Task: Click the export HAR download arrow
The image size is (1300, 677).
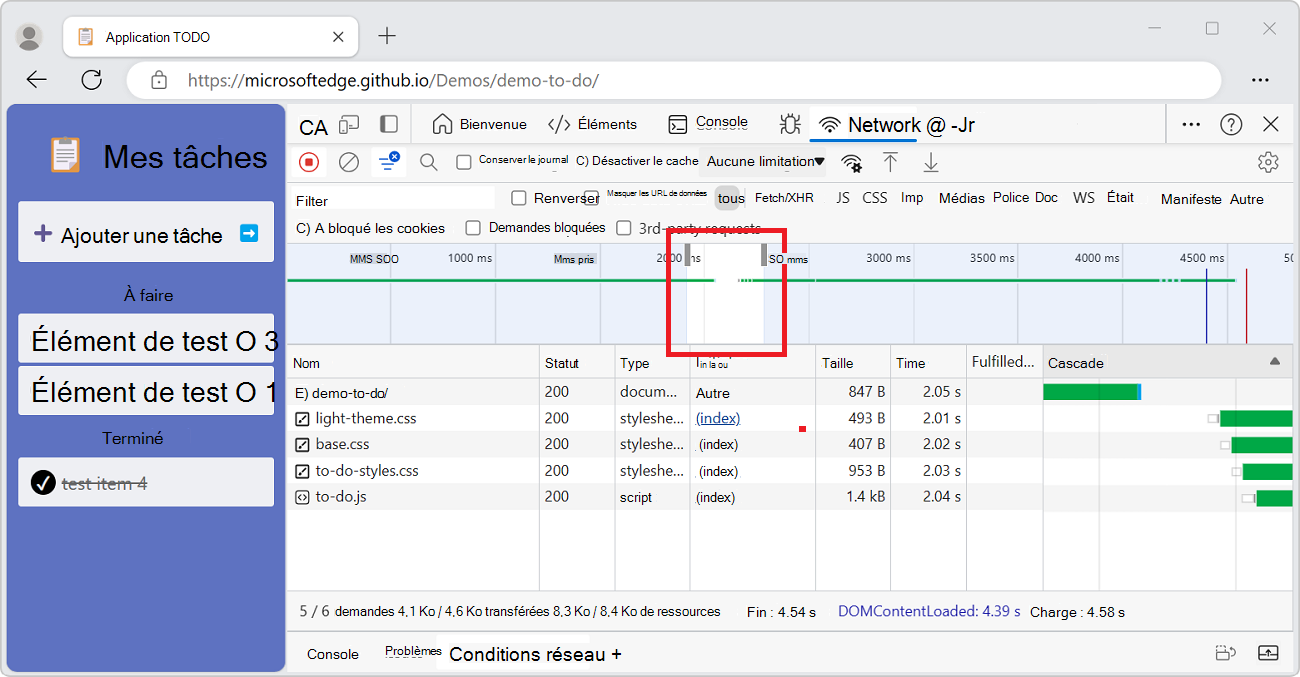Action: (931, 162)
